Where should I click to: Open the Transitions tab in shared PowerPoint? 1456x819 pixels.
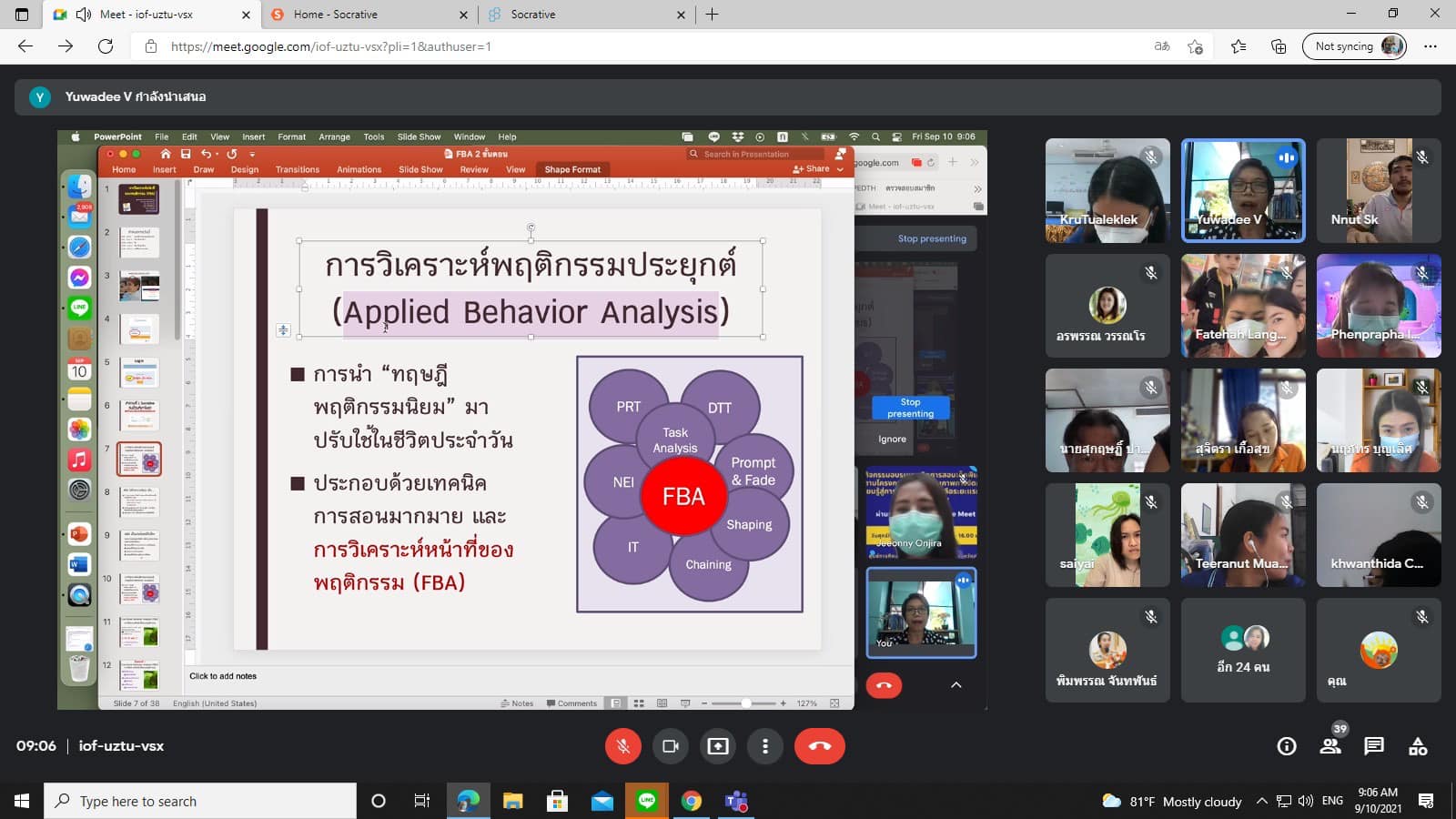pos(298,169)
